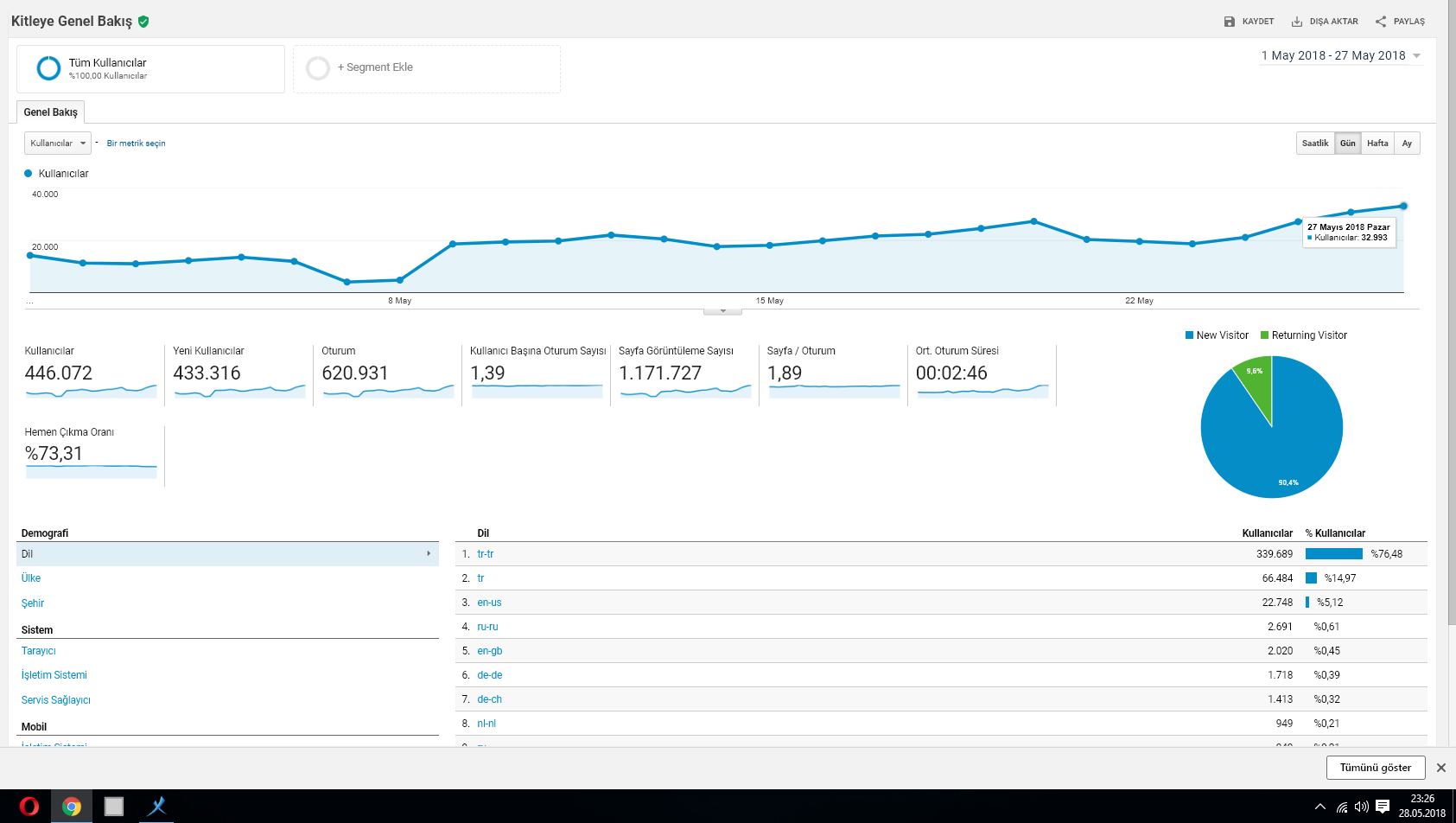
Task: Select the Genel Bakış tab
Action: point(51,112)
